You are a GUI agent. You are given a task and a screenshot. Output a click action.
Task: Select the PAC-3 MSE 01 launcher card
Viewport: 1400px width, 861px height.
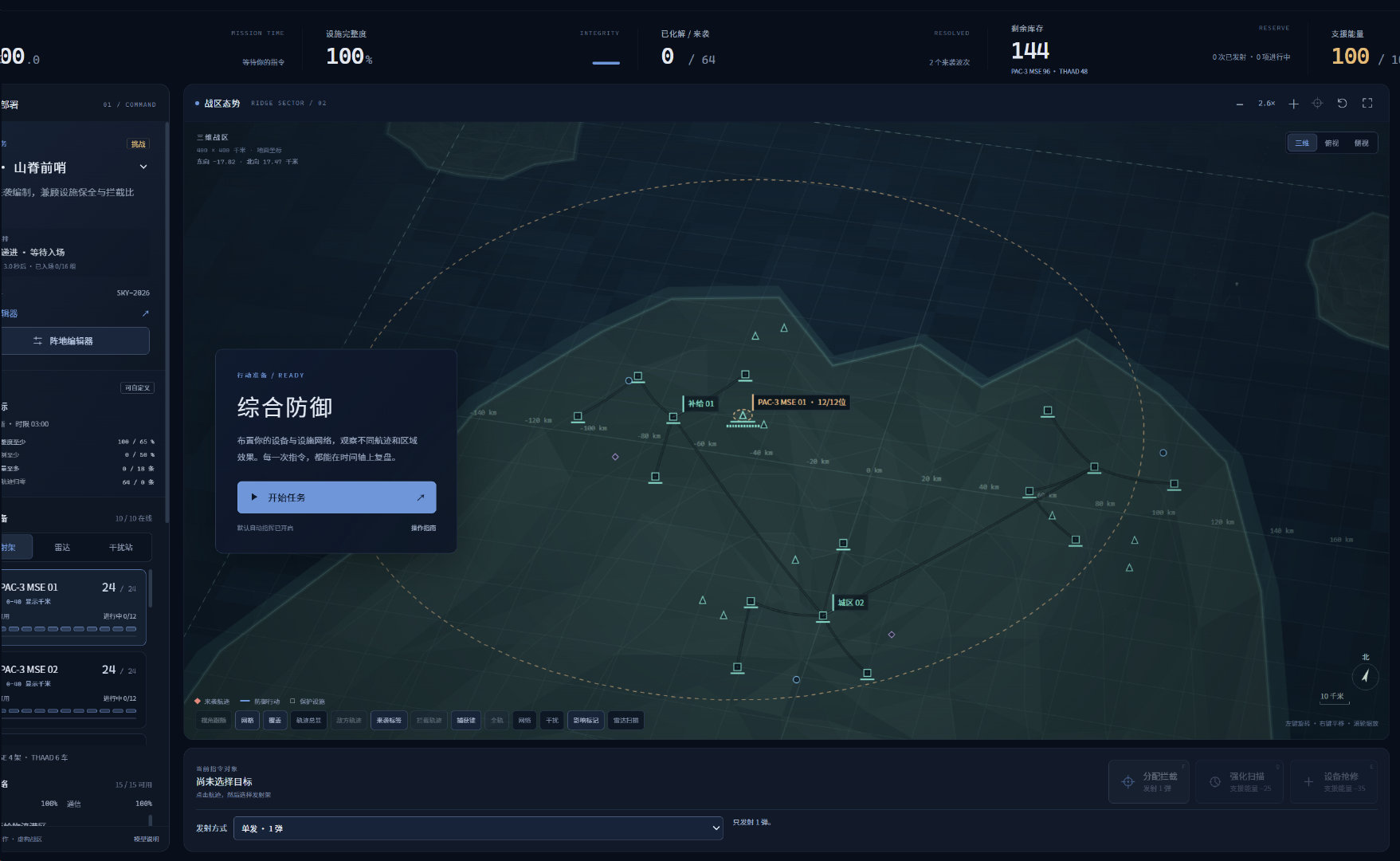pyautogui.click(x=73, y=607)
